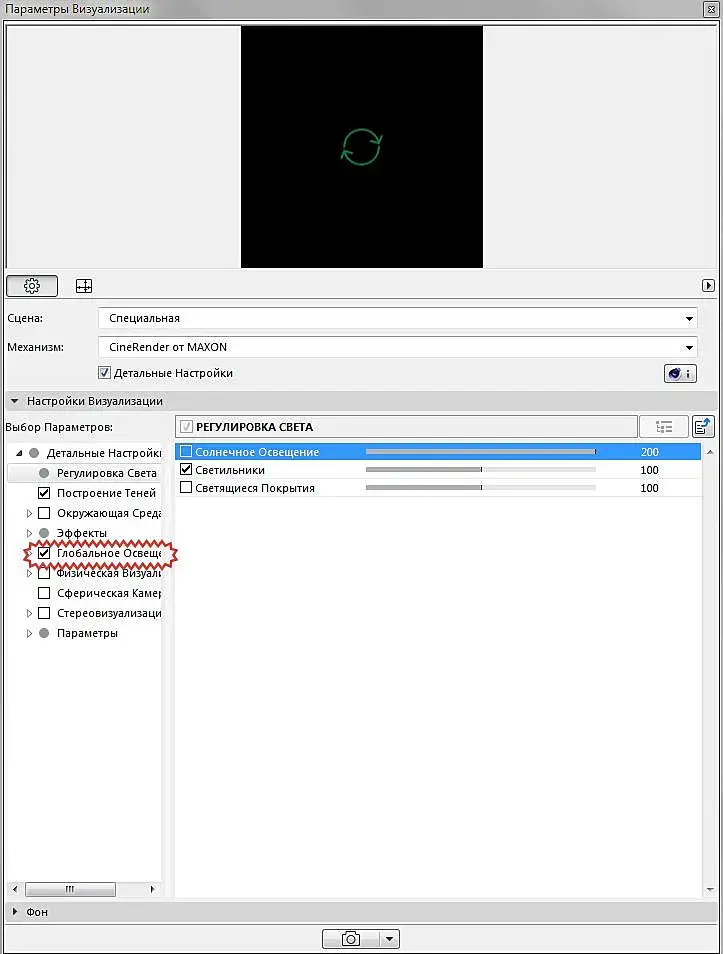The image size is (723, 954).
Task: Adjust the Солнечное Освещение slider
Action: point(481,451)
